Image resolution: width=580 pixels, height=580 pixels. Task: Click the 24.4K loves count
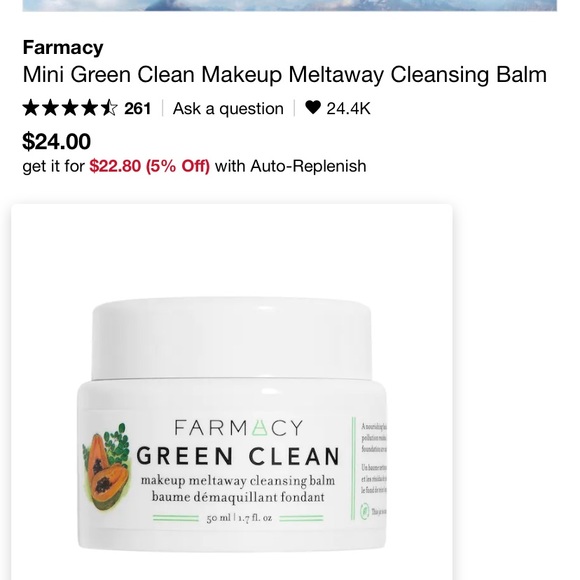point(348,108)
